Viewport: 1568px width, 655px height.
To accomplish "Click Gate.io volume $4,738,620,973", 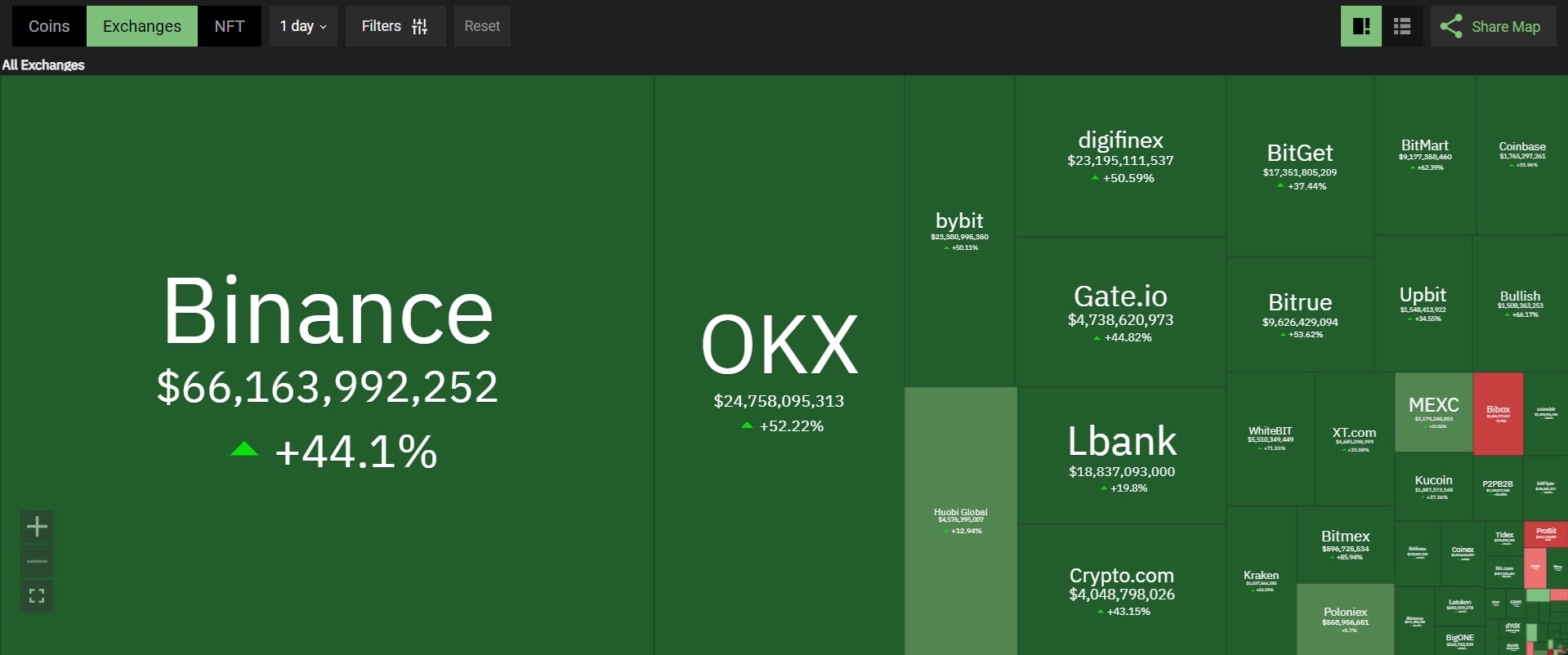I will 1120,320.
